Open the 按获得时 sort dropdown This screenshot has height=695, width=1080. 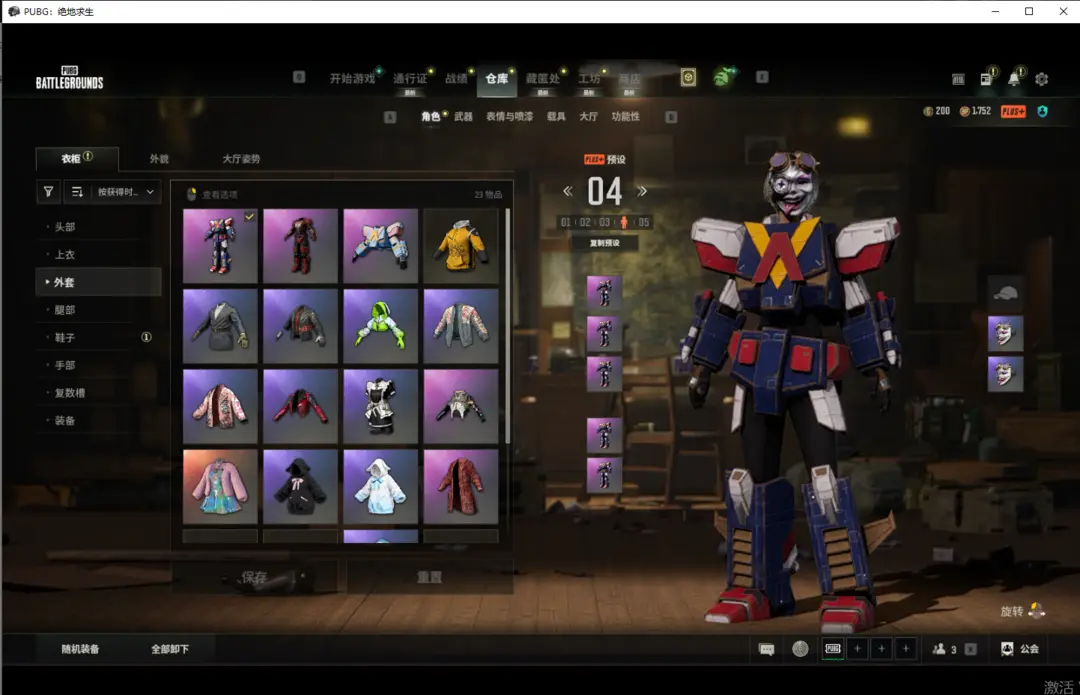(125, 192)
